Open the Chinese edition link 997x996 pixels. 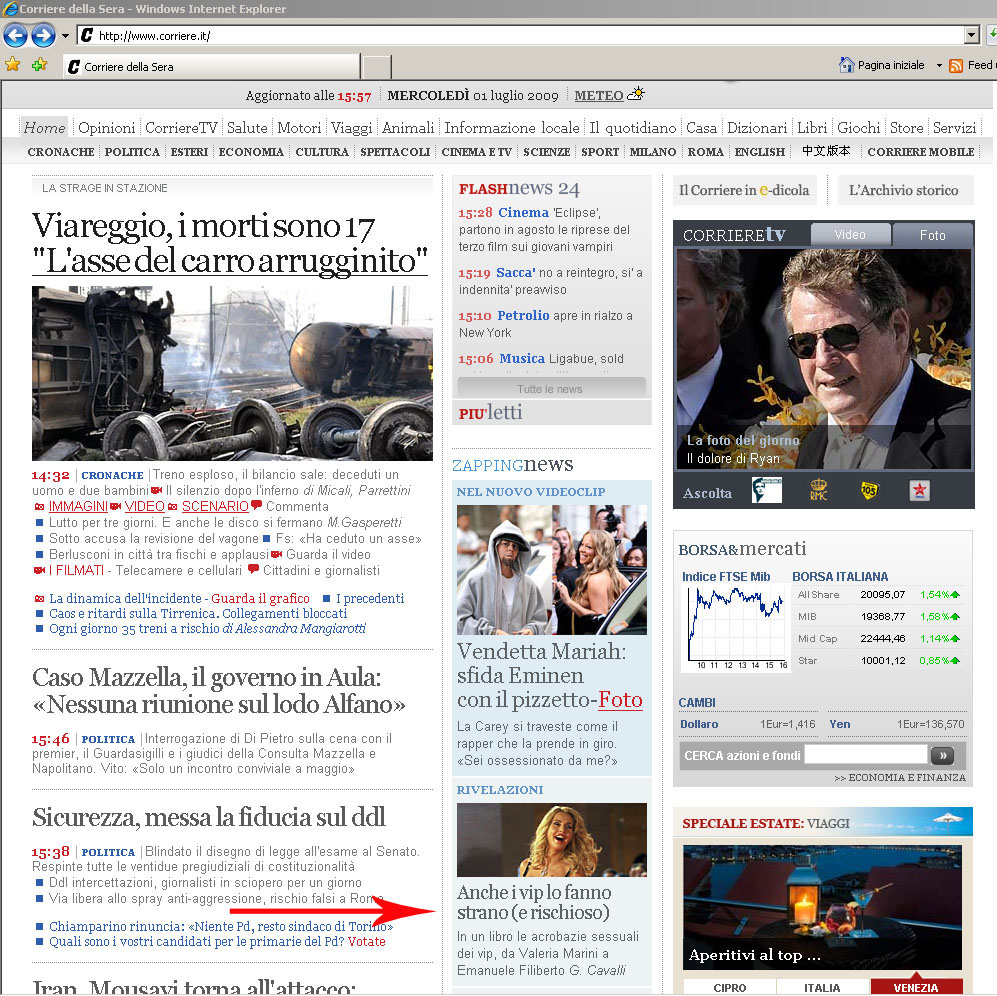pyautogui.click(x=825, y=151)
